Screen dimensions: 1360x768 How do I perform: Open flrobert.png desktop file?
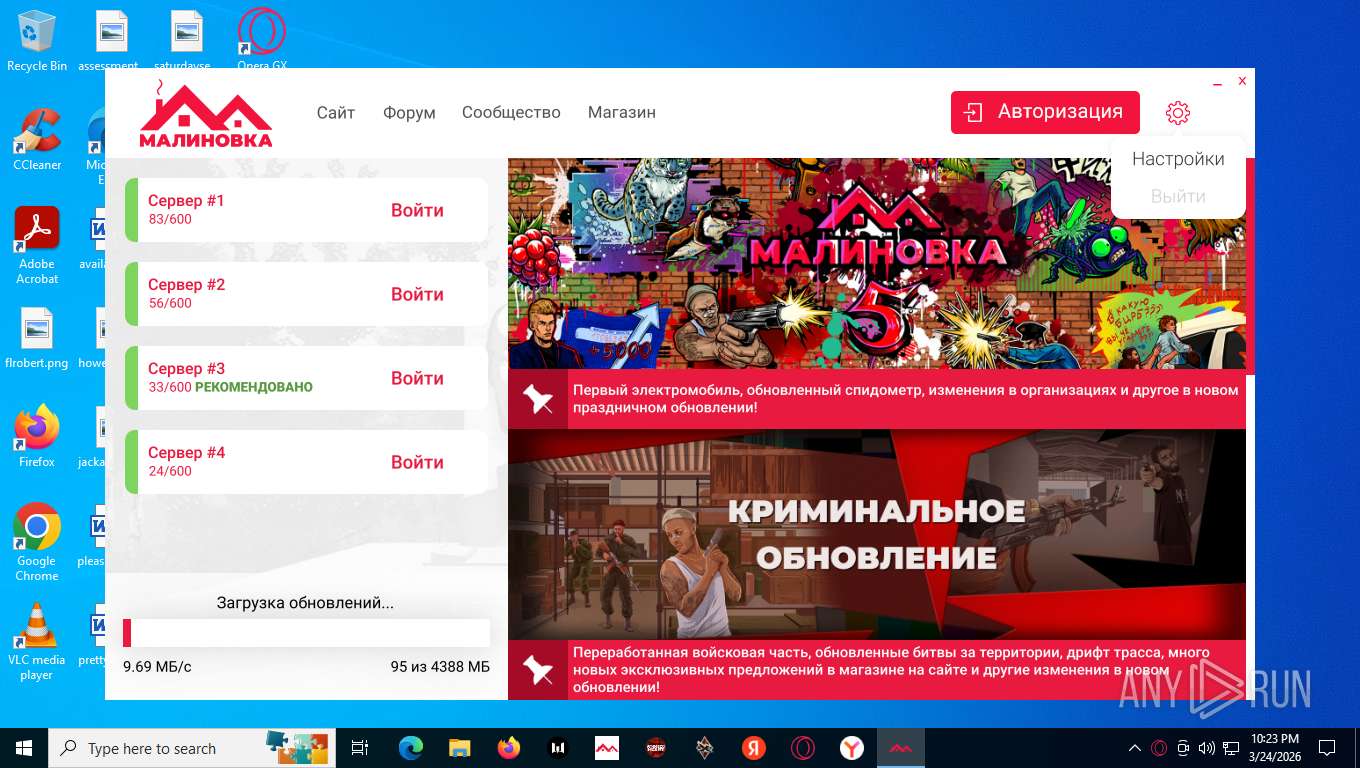tap(37, 338)
